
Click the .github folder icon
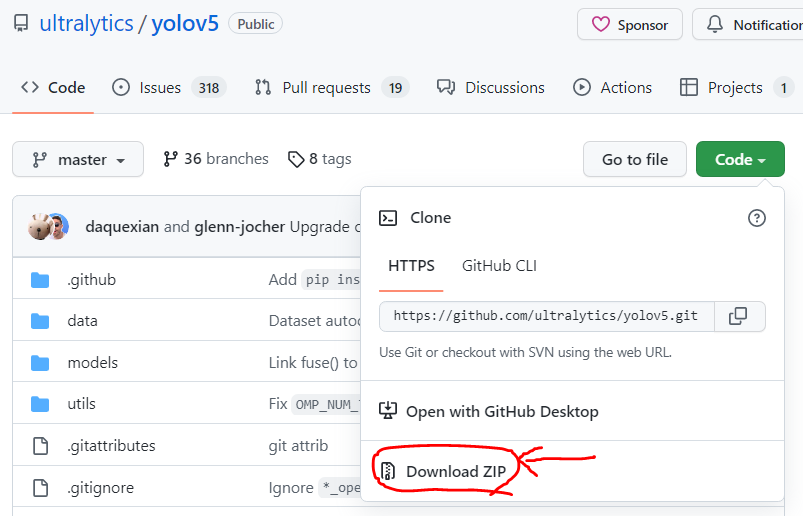pos(40,280)
